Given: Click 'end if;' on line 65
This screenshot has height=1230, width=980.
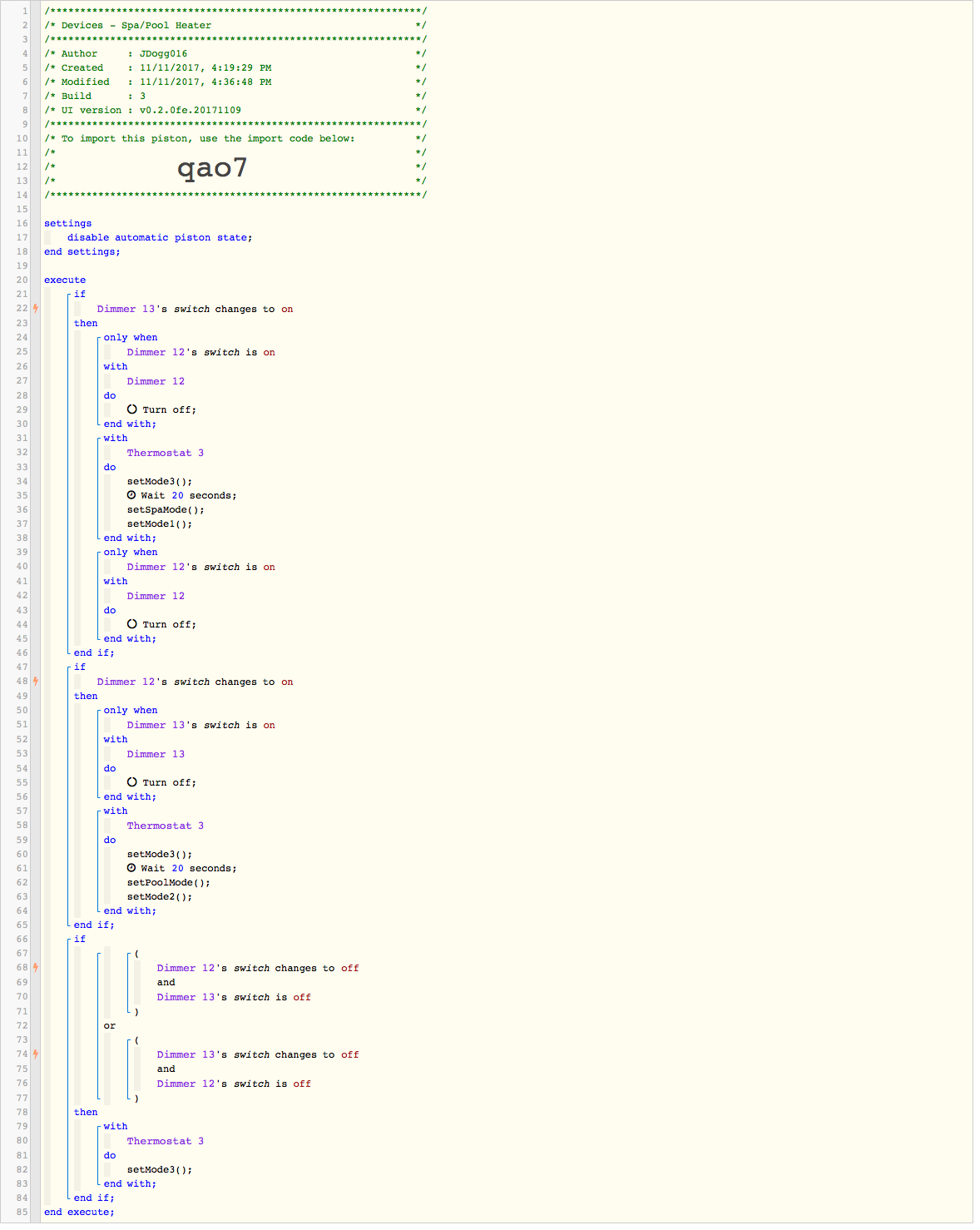Looking at the screenshot, I should 94,925.
